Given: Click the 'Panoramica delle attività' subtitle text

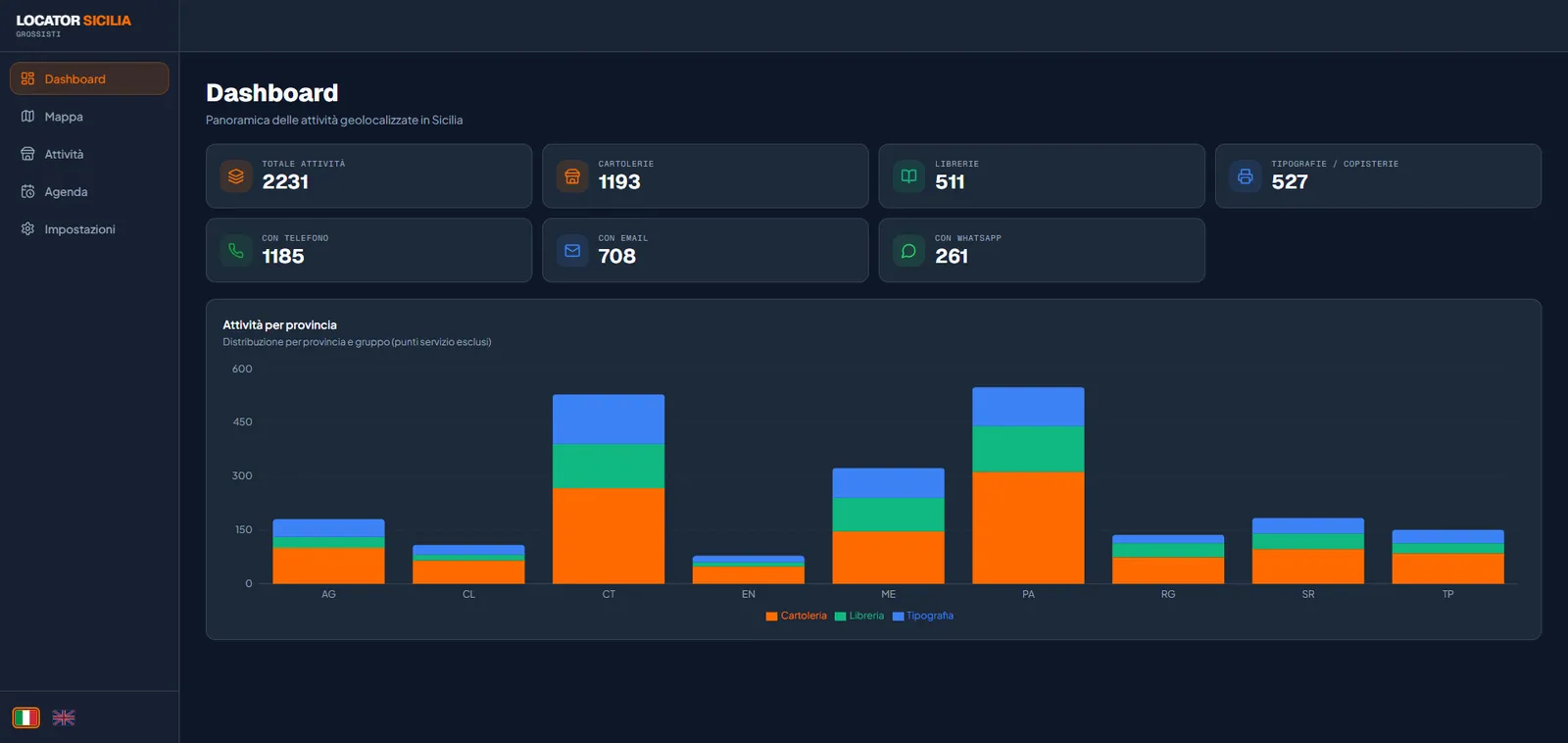Looking at the screenshot, I should pyautogui.click(x=334, y=120).
